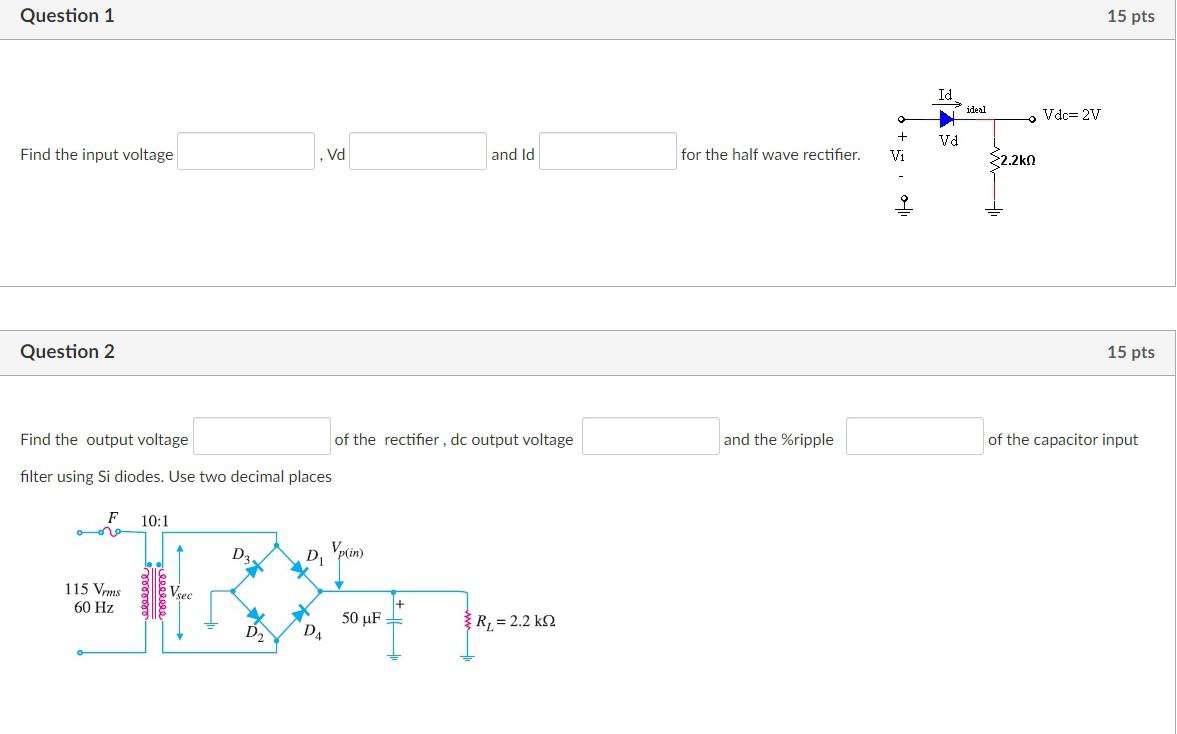Click the %ripple answer box
The height and width of the screenshot is (734, 1177).
coord(913,435)
